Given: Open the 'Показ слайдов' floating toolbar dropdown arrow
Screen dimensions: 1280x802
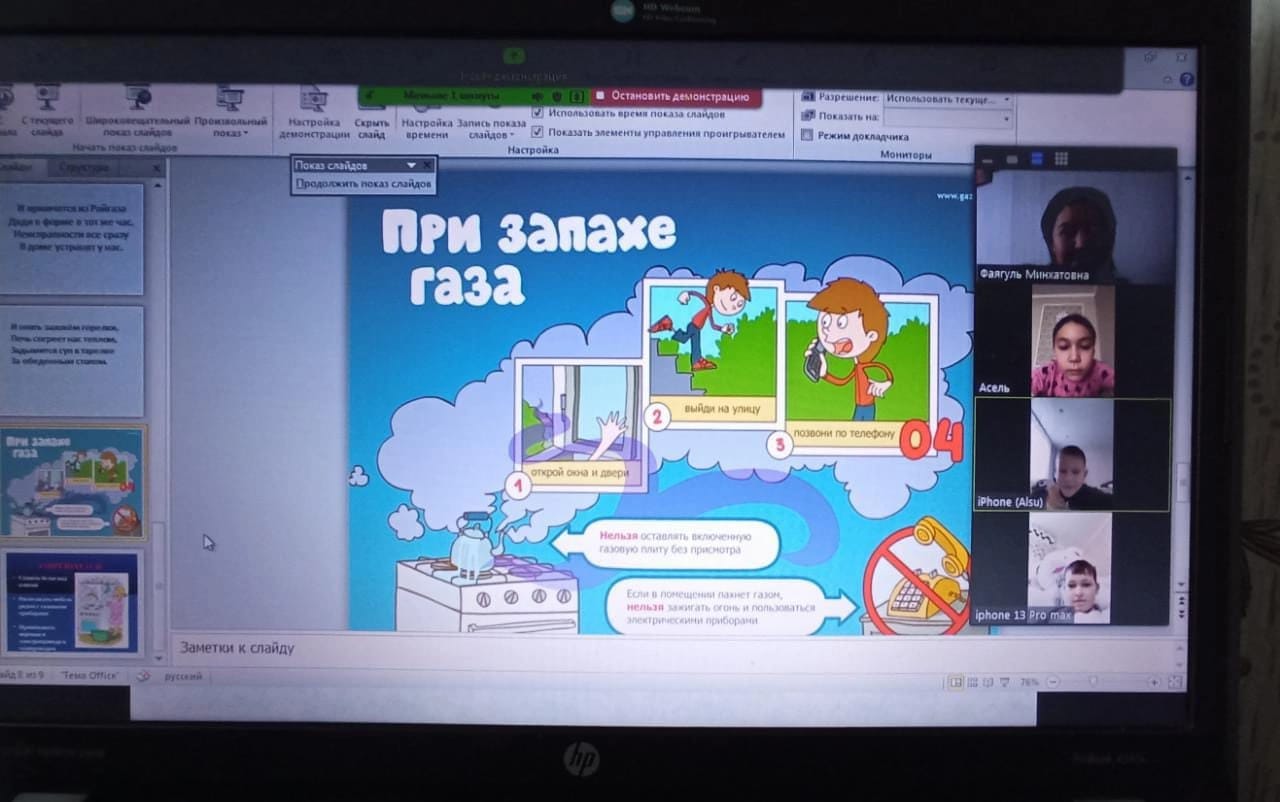Looking at the screenshot, I should pyautogui.click(x=410, y=165).
